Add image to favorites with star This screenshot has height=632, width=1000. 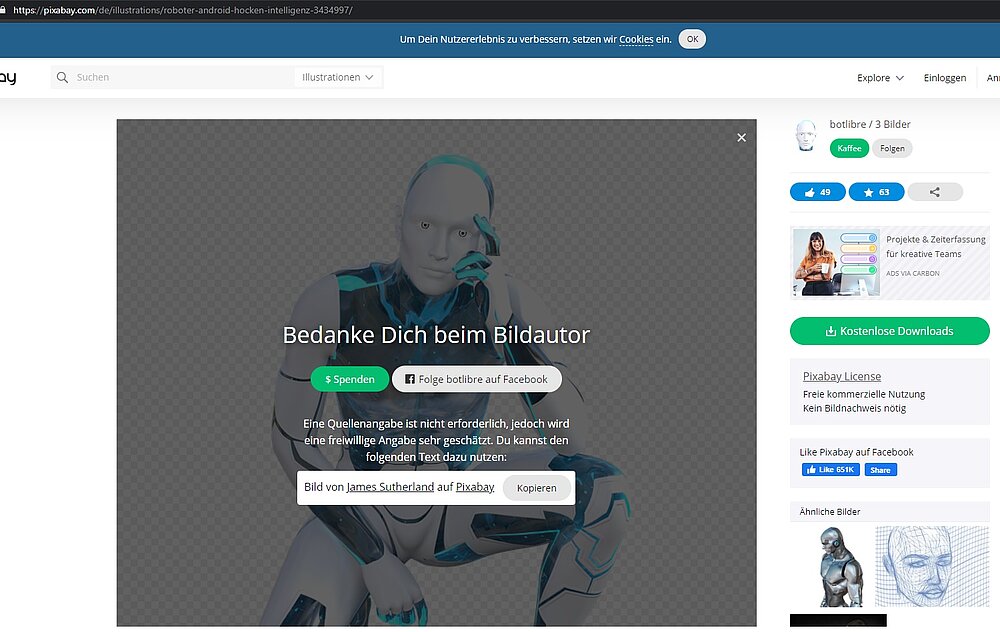(876, 192)
